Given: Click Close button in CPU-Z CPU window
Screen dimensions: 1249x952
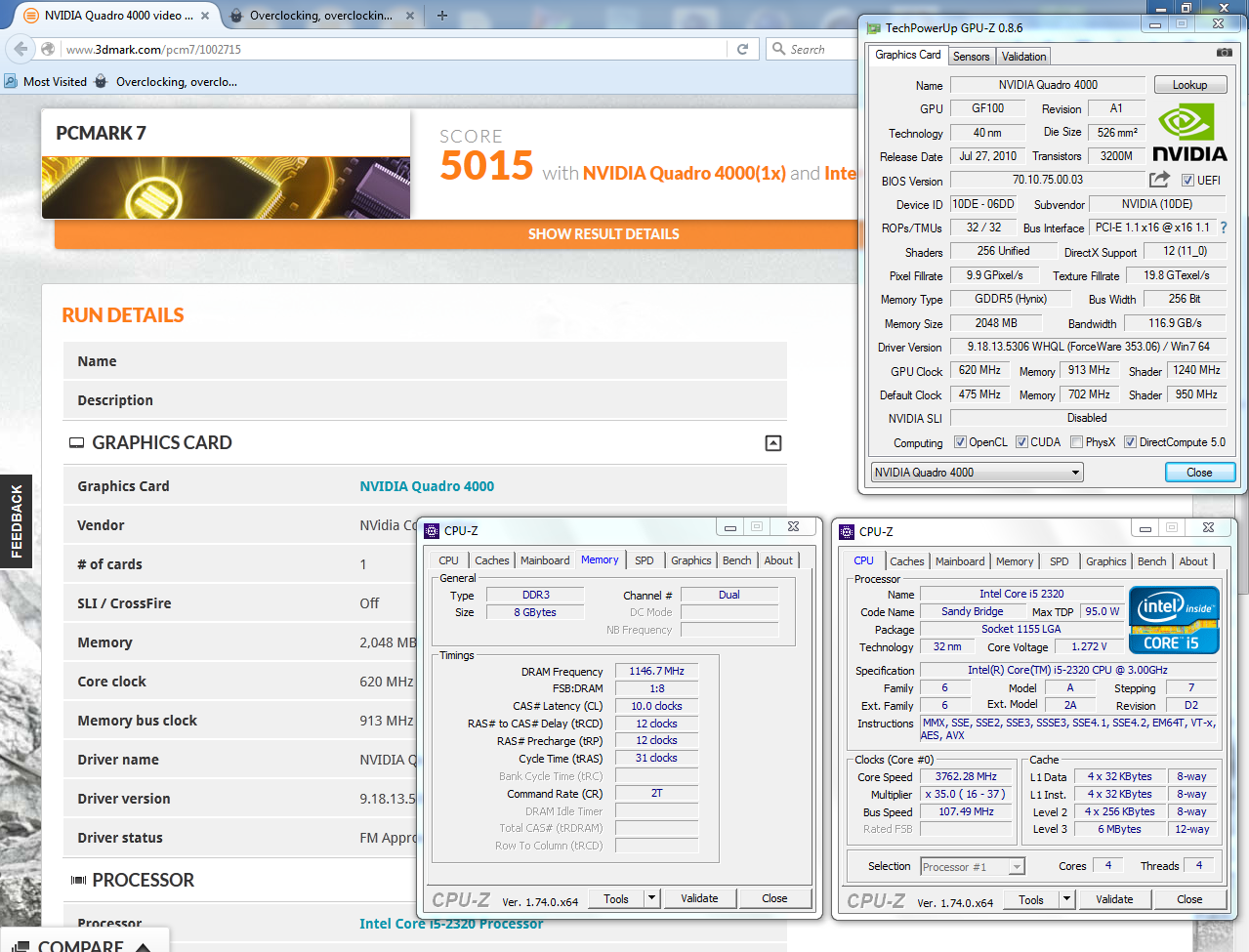Looking at the screenshot, I should point(1190,899).
